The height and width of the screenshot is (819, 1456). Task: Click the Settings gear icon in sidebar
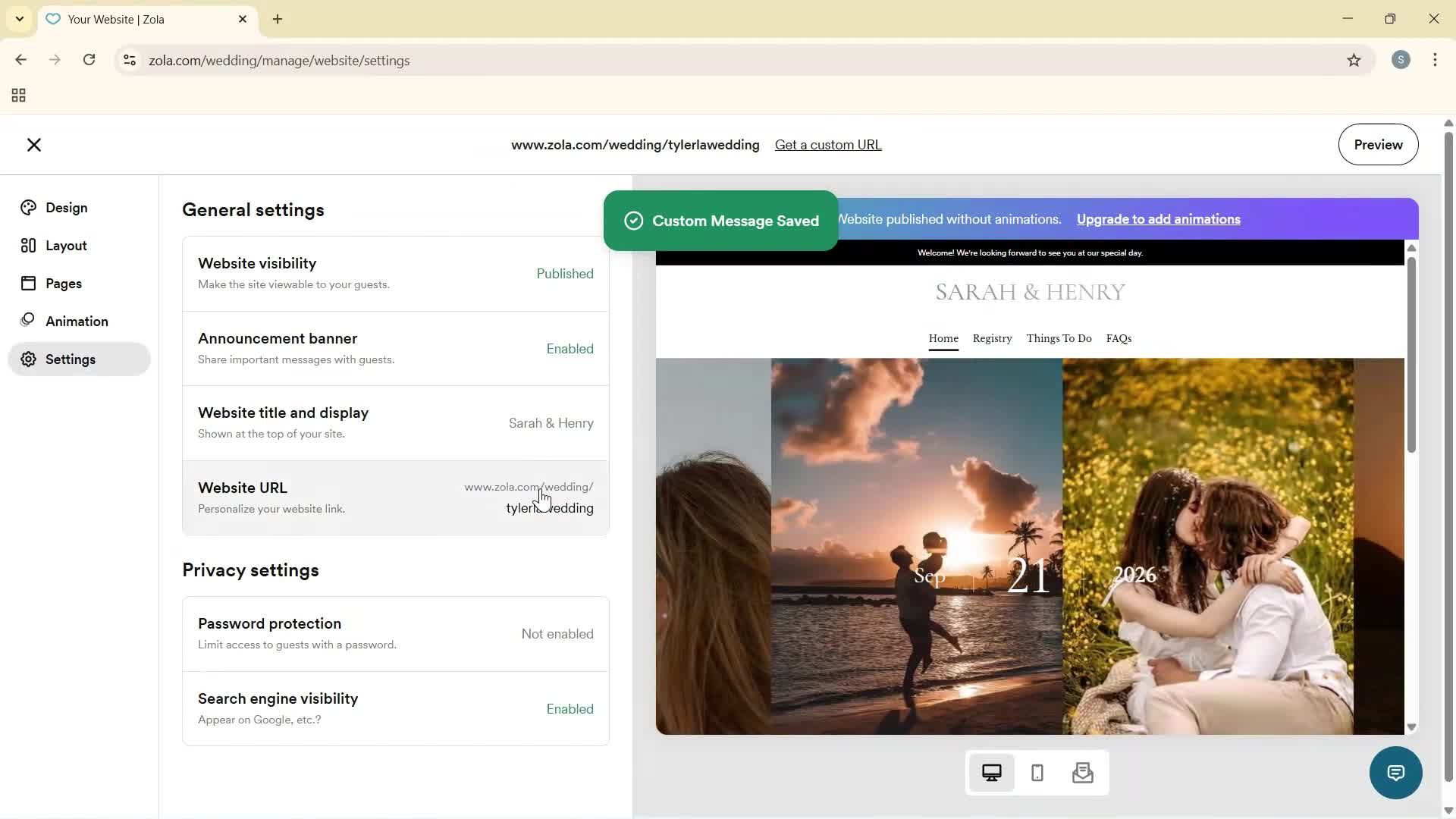pos(28,359)
